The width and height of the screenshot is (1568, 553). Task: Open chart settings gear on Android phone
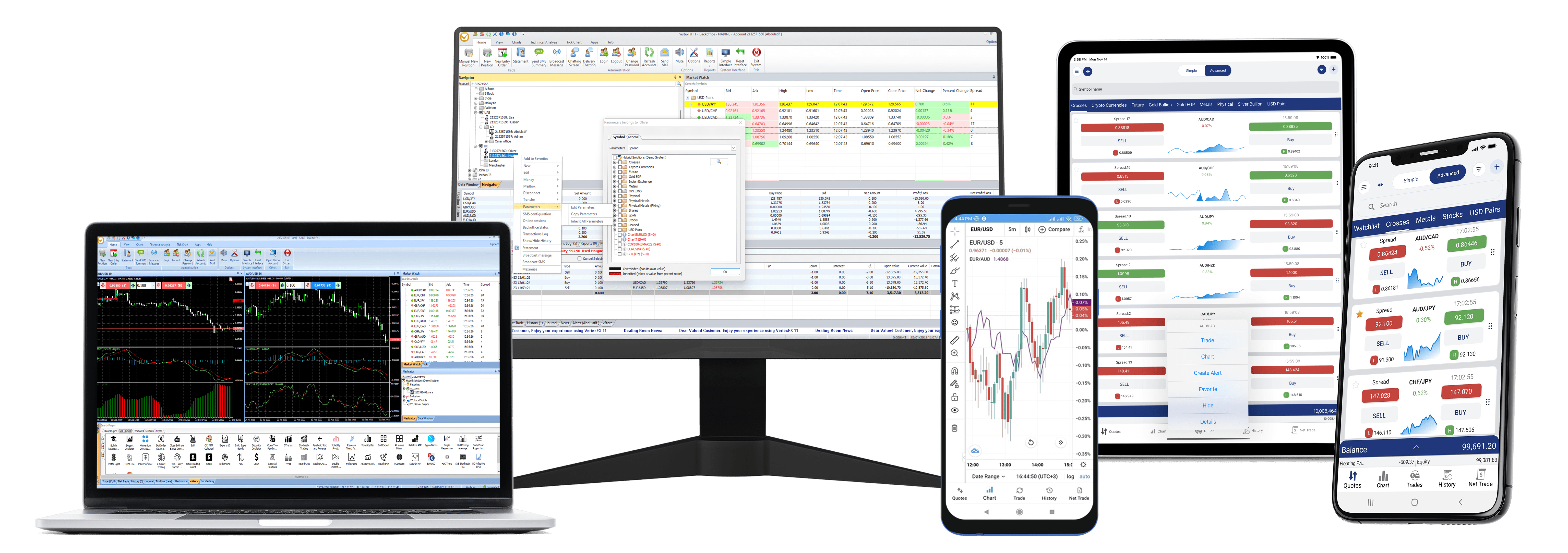tap(1083, 465)
